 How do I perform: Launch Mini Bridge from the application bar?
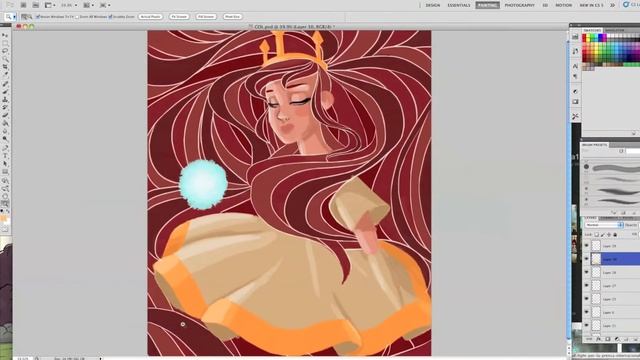(x=36, y=5)
